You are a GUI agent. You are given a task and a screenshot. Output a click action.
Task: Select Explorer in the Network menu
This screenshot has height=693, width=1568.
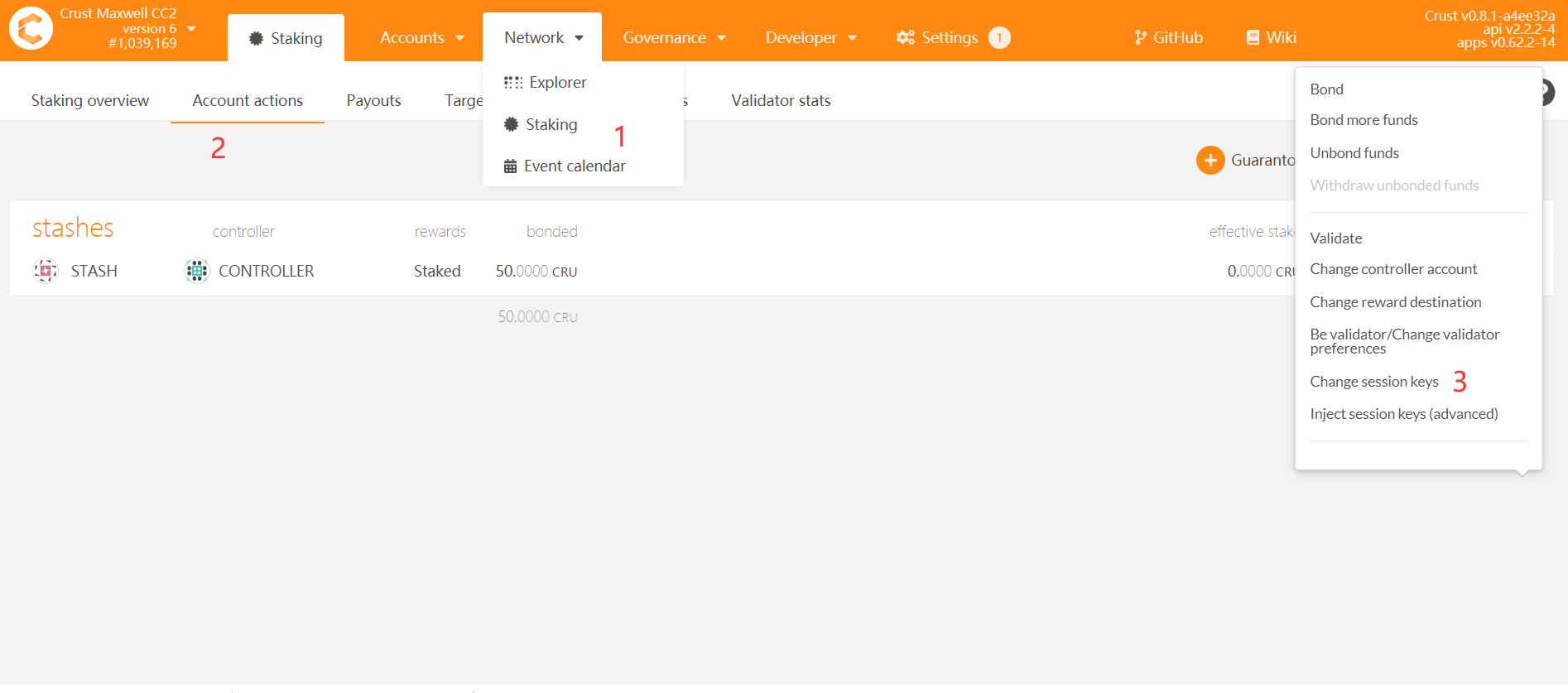(556, 82)
